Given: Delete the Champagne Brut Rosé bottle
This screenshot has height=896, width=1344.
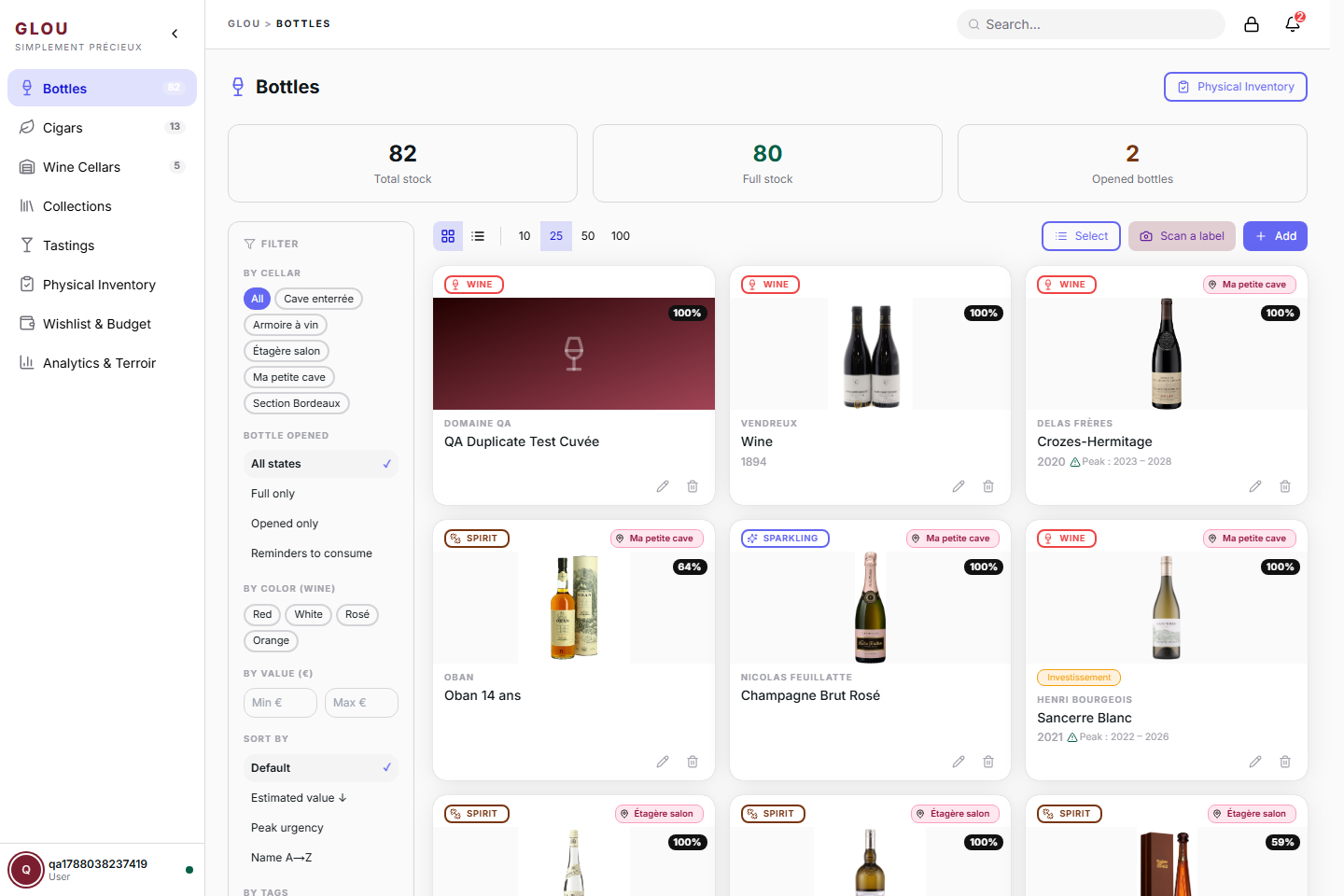Looking at the screenshot, I should pyautogui.click(x=988, y=762).
